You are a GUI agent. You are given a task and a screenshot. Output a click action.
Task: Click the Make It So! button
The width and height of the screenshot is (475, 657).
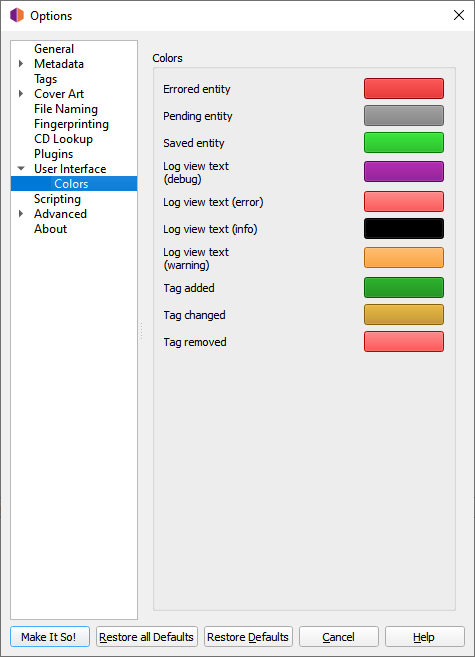[50, 637]
